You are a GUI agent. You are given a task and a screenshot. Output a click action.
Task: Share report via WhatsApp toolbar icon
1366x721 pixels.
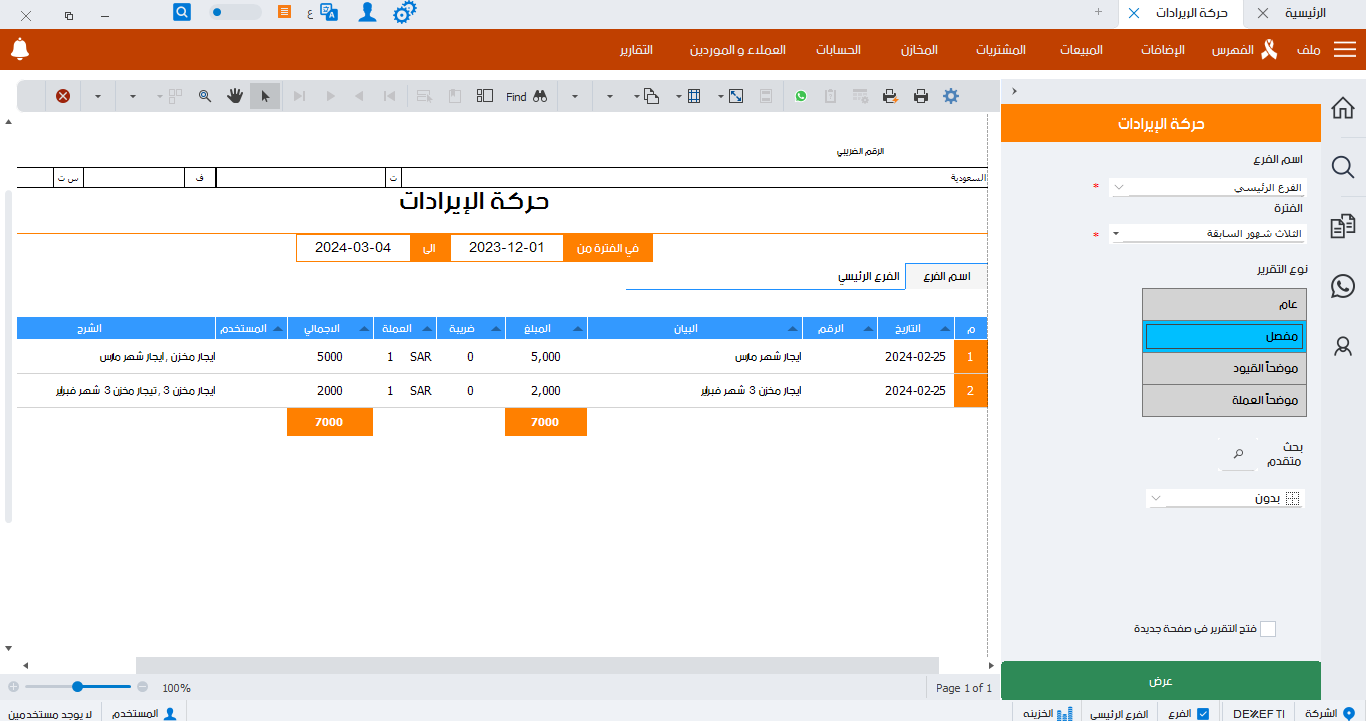pos(801,96)
